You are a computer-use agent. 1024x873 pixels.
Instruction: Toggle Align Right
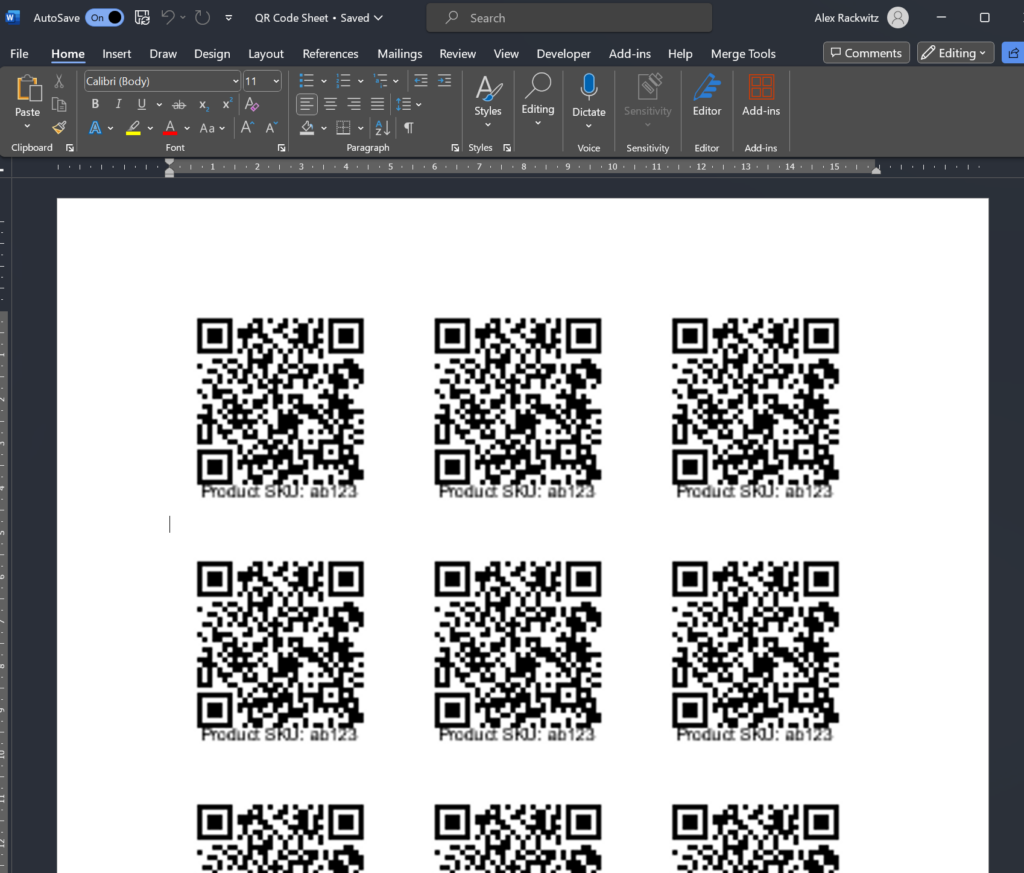click(x=354, y=104)
